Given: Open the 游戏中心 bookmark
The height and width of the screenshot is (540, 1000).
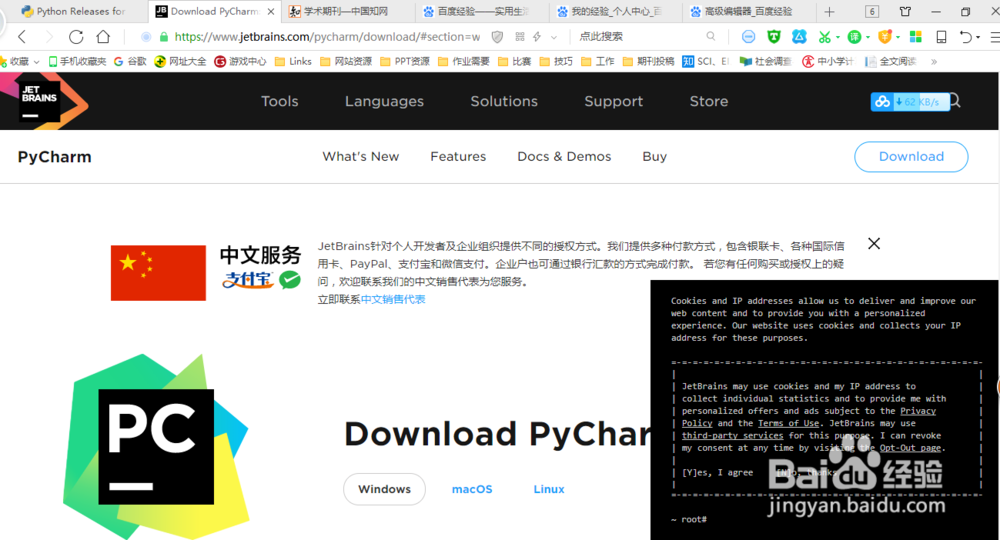Looking at the screenshot, I should click(x=240, y=61).
